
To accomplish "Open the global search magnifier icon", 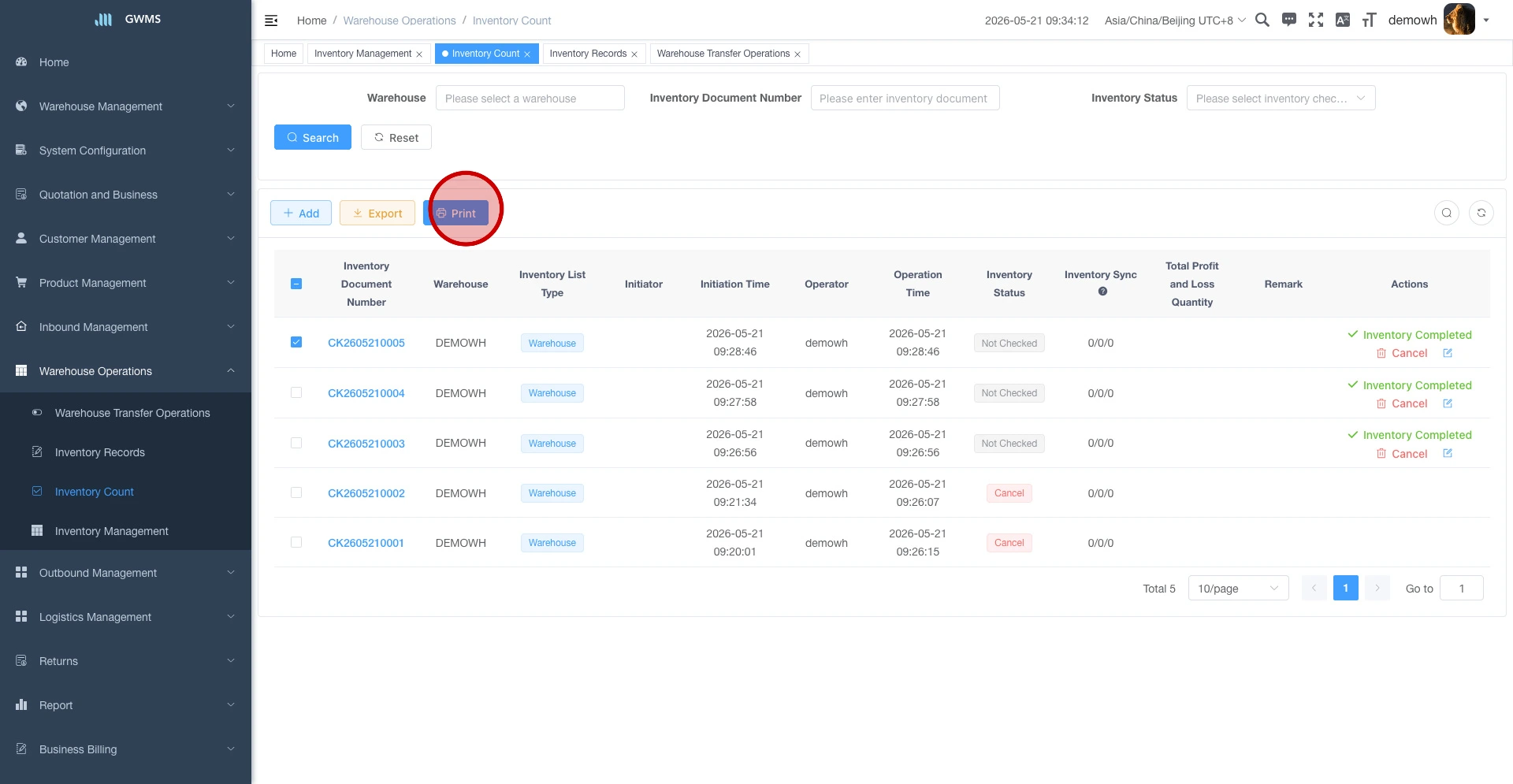I will (1262, 20).
